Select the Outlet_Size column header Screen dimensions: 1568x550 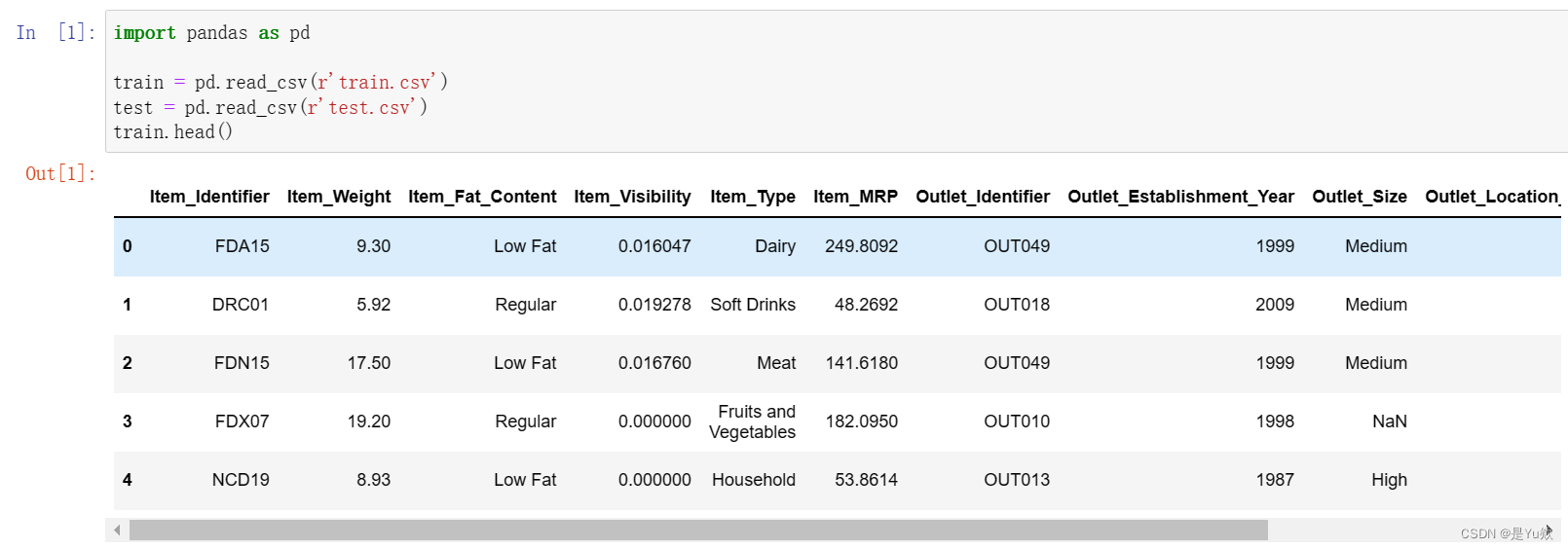coord(1360,197)
